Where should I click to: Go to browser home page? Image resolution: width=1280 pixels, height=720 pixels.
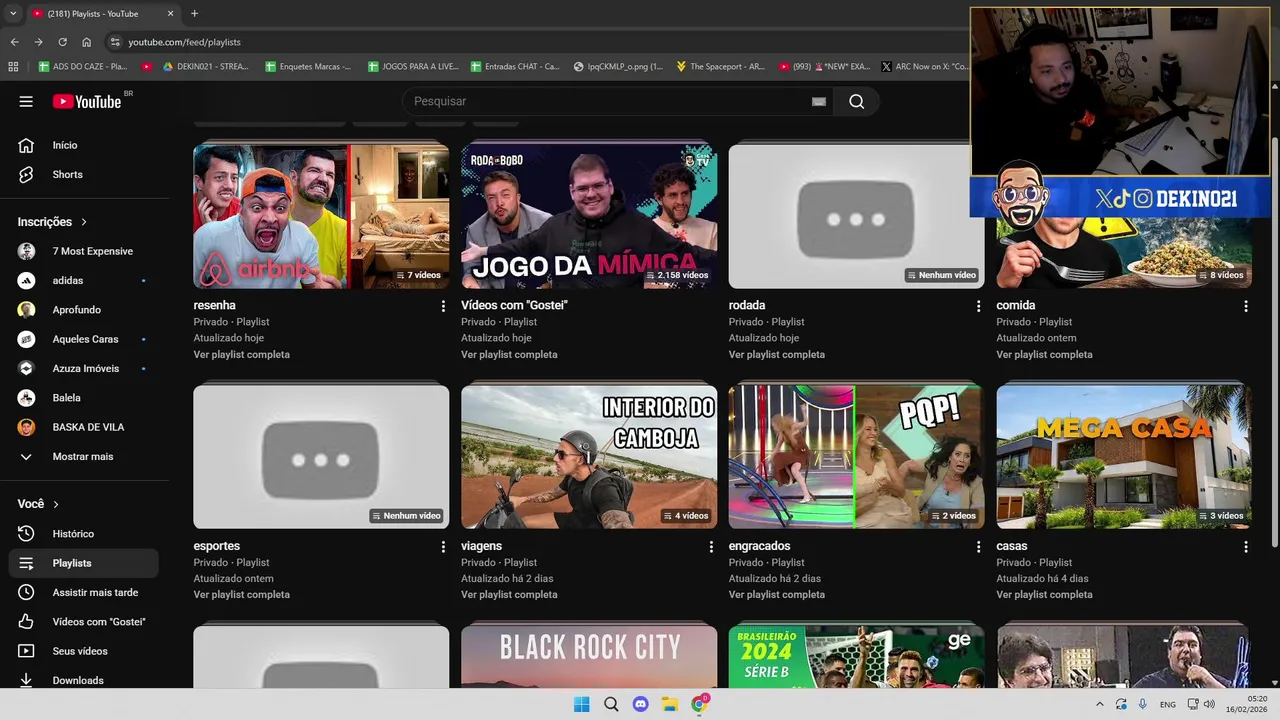[86, 42]
